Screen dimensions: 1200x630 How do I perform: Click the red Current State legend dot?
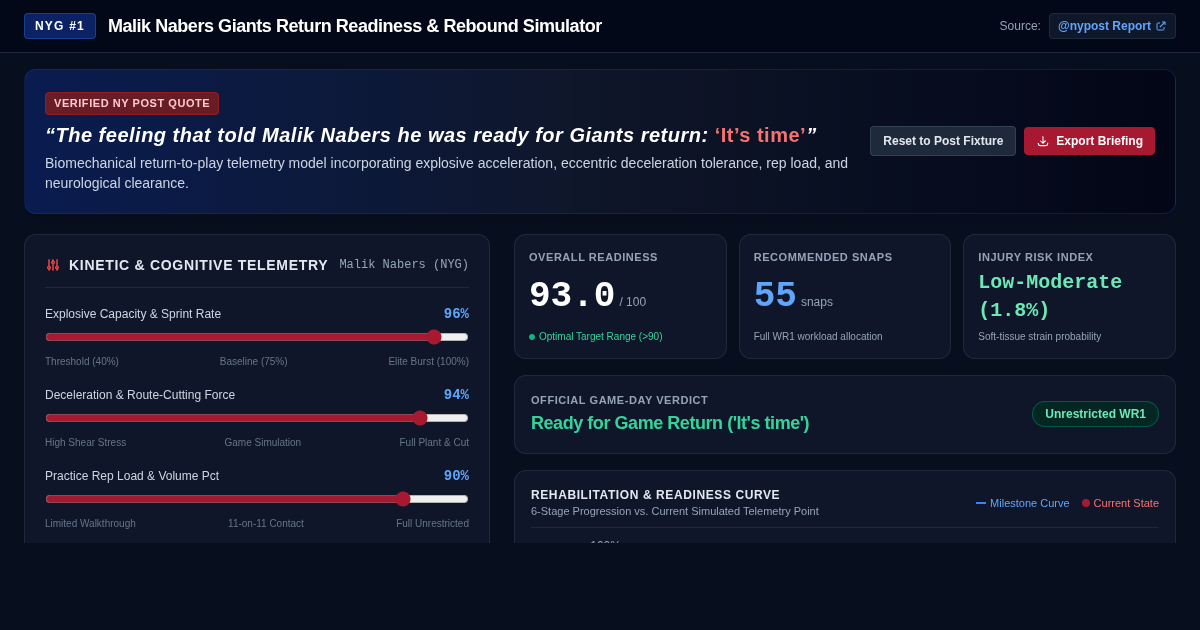click(x=1086, y=503)
